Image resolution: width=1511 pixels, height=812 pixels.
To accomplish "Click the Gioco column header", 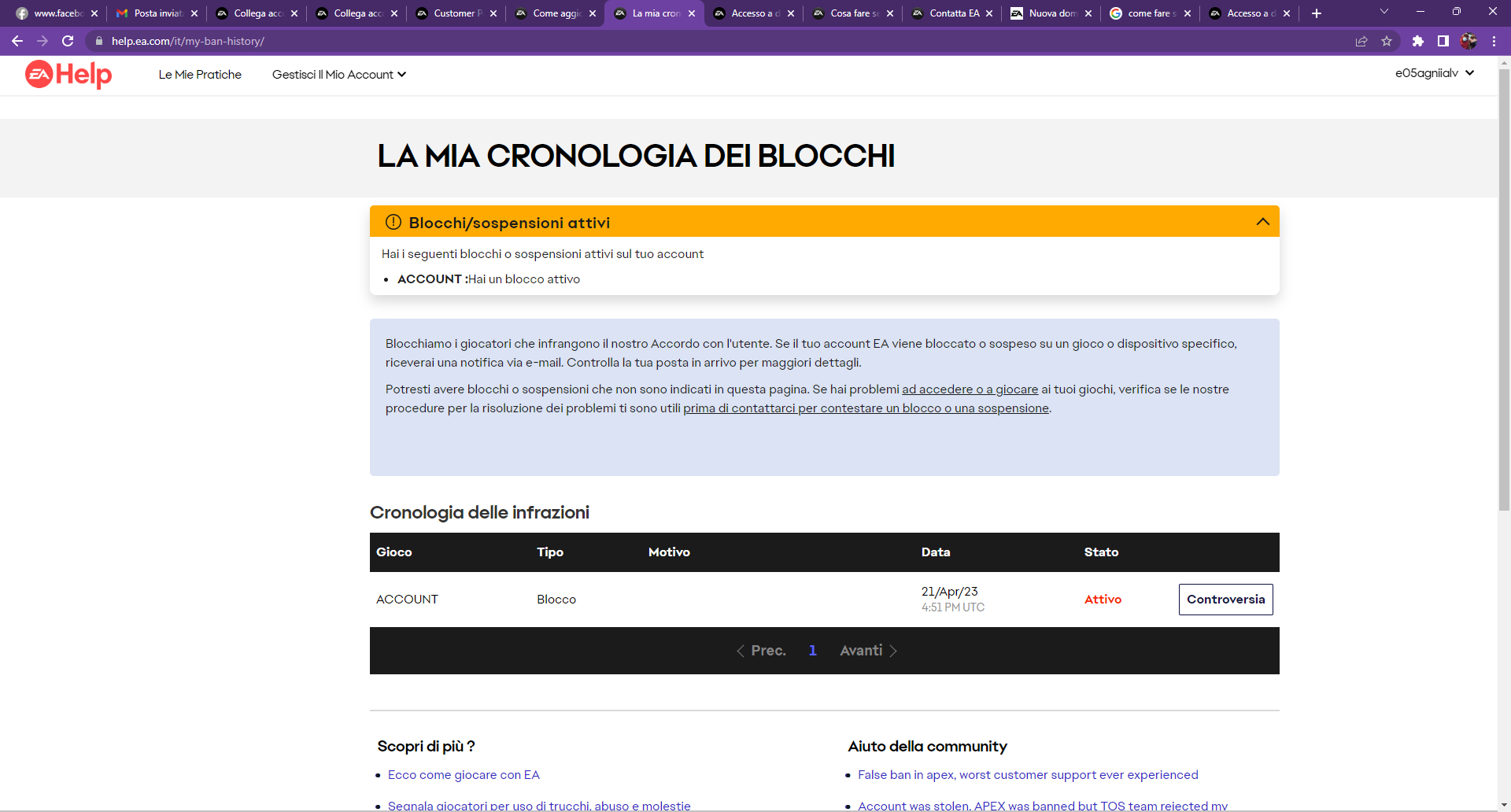I will click(x=394, y=552).
